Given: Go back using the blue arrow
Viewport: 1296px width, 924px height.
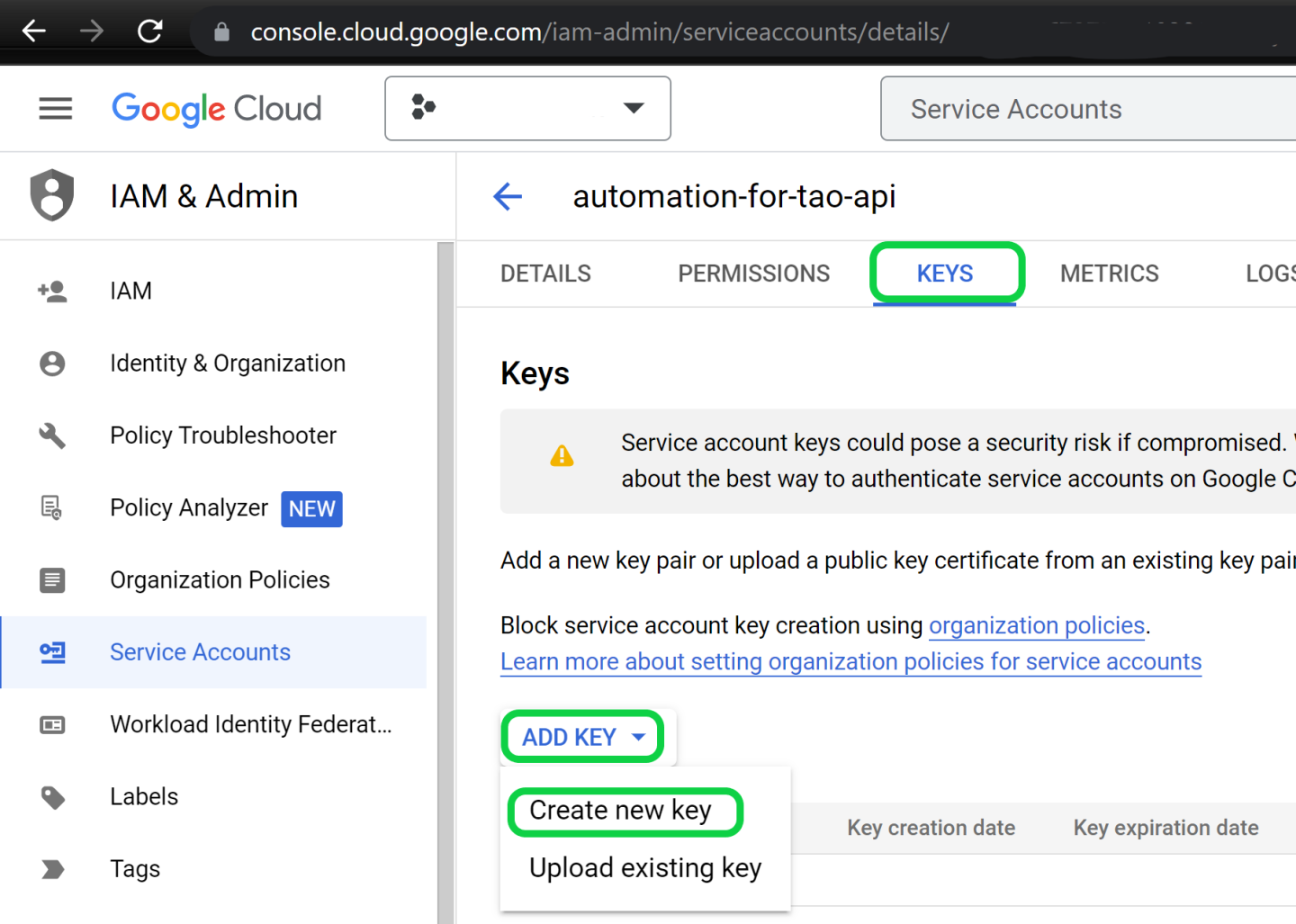Looking at the screenshot, I should [508, 196].
